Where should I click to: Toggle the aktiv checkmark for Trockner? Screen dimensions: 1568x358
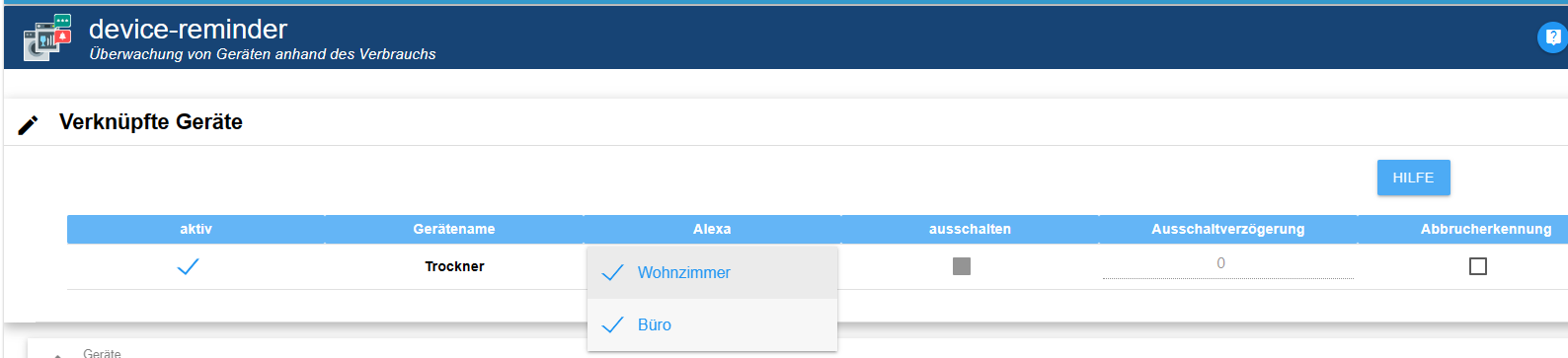pos(188,266)
